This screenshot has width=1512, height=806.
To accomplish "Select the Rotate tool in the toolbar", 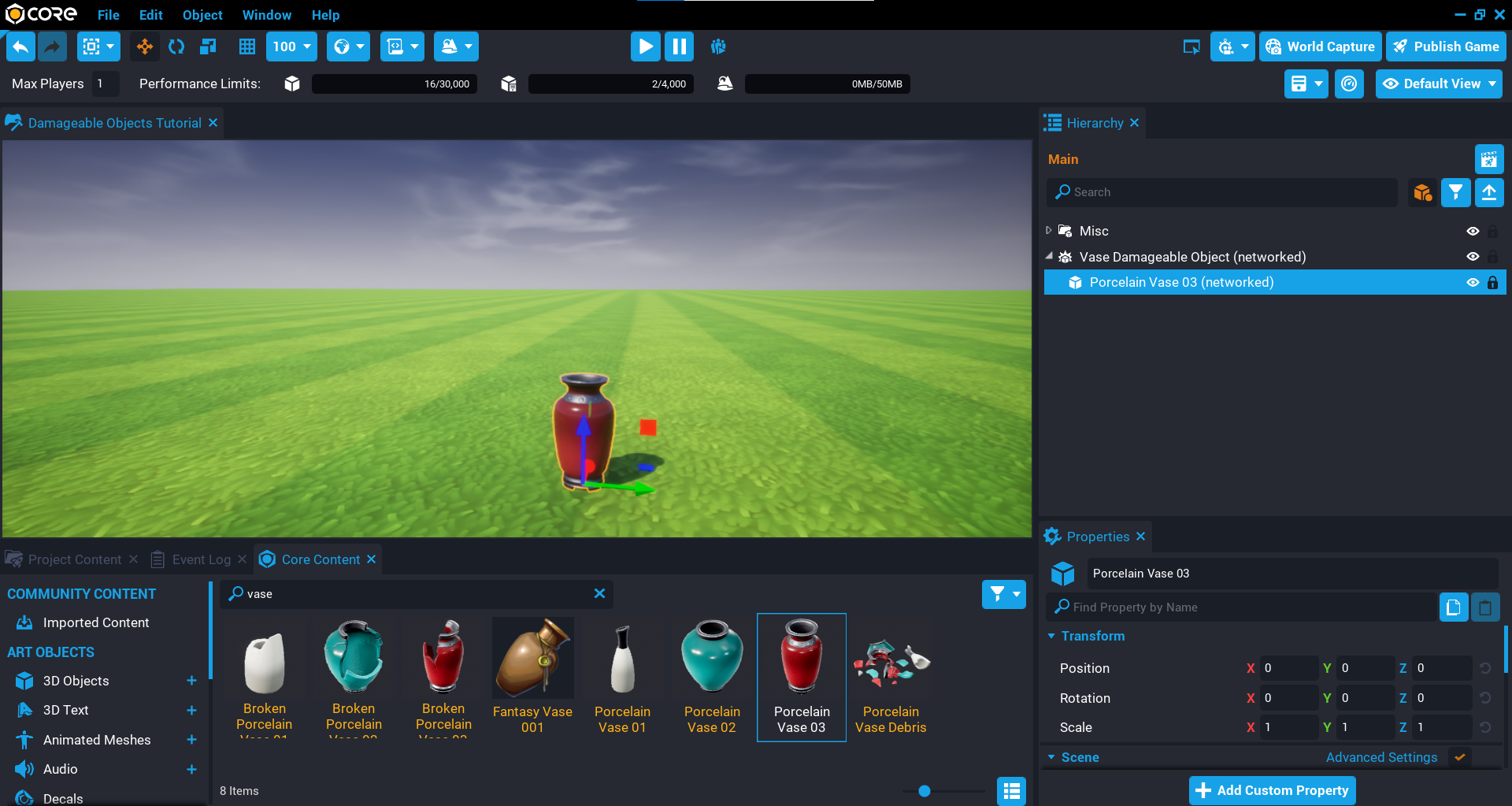I will (176, 46).
